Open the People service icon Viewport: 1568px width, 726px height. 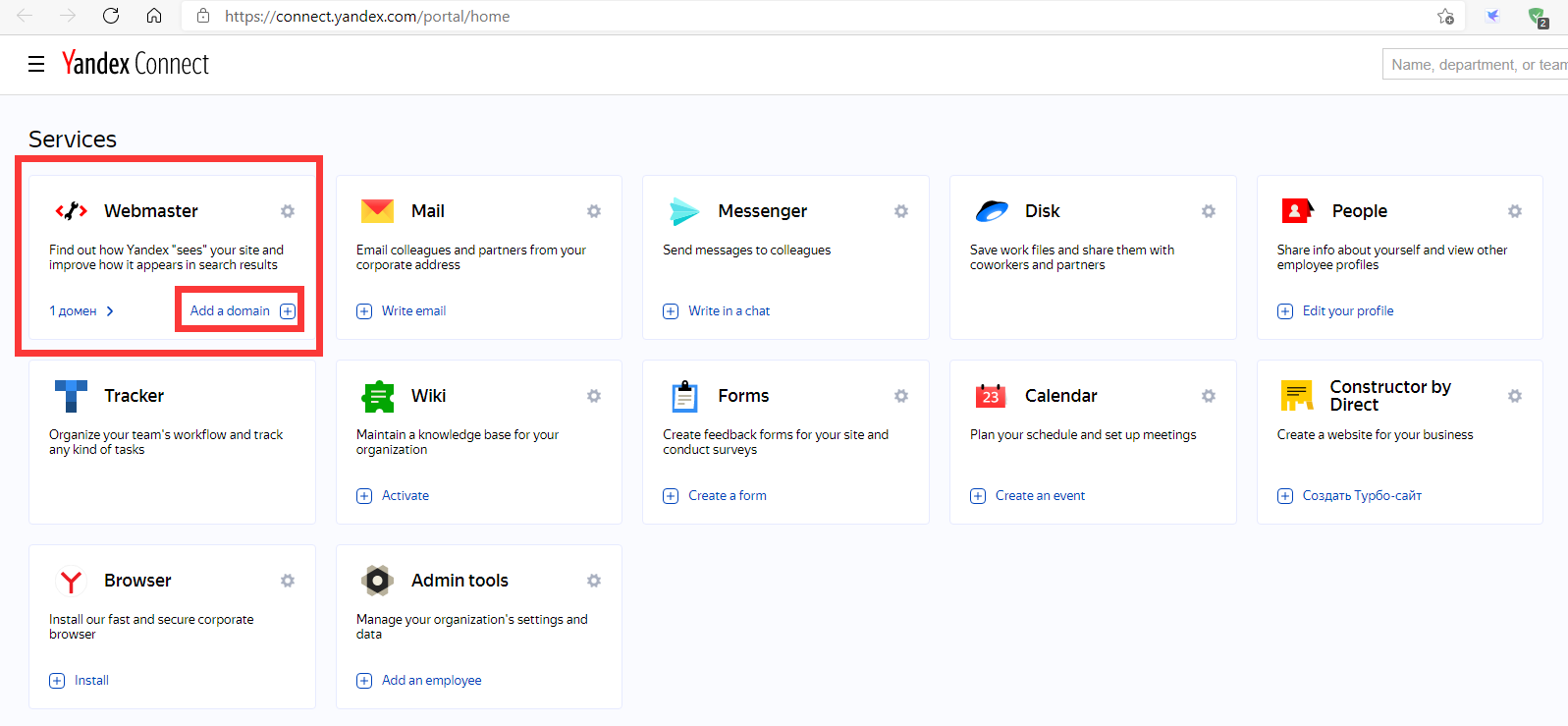(x=1298, y=211)
